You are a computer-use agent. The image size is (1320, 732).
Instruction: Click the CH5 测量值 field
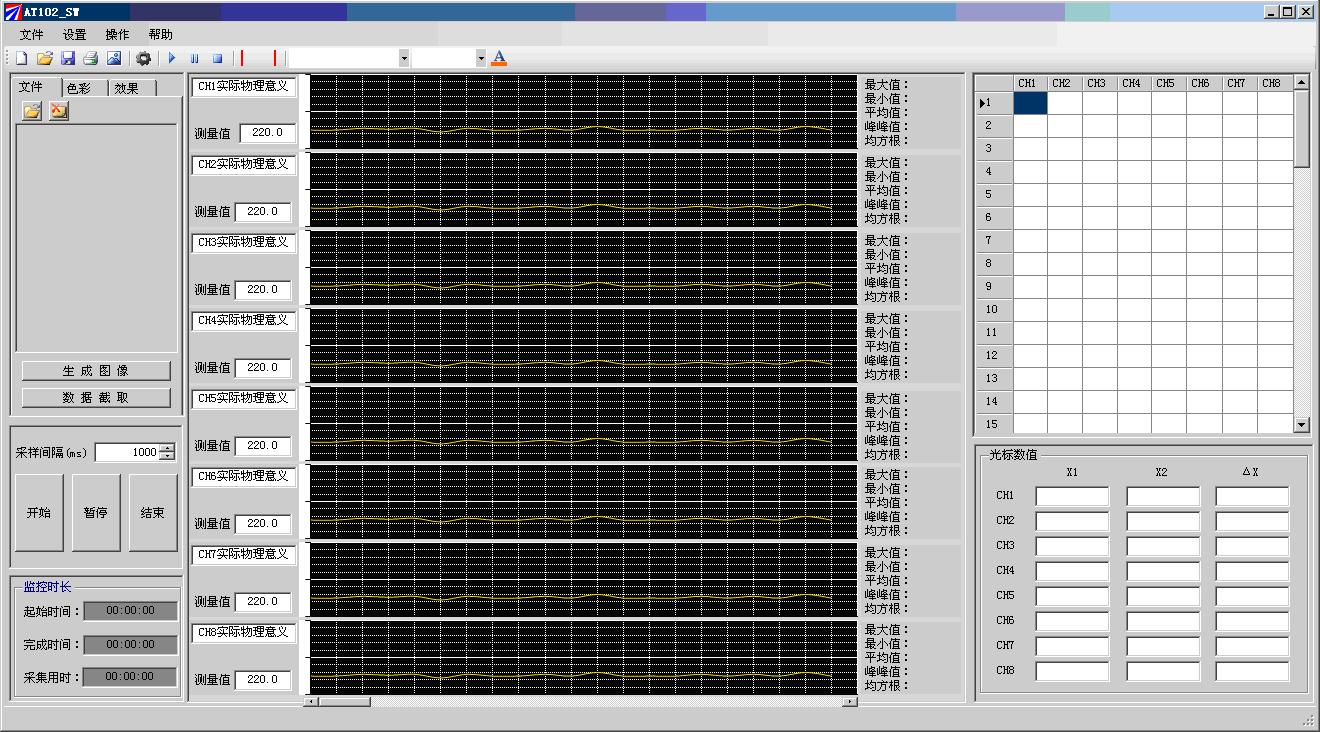[x=264, y=446]
